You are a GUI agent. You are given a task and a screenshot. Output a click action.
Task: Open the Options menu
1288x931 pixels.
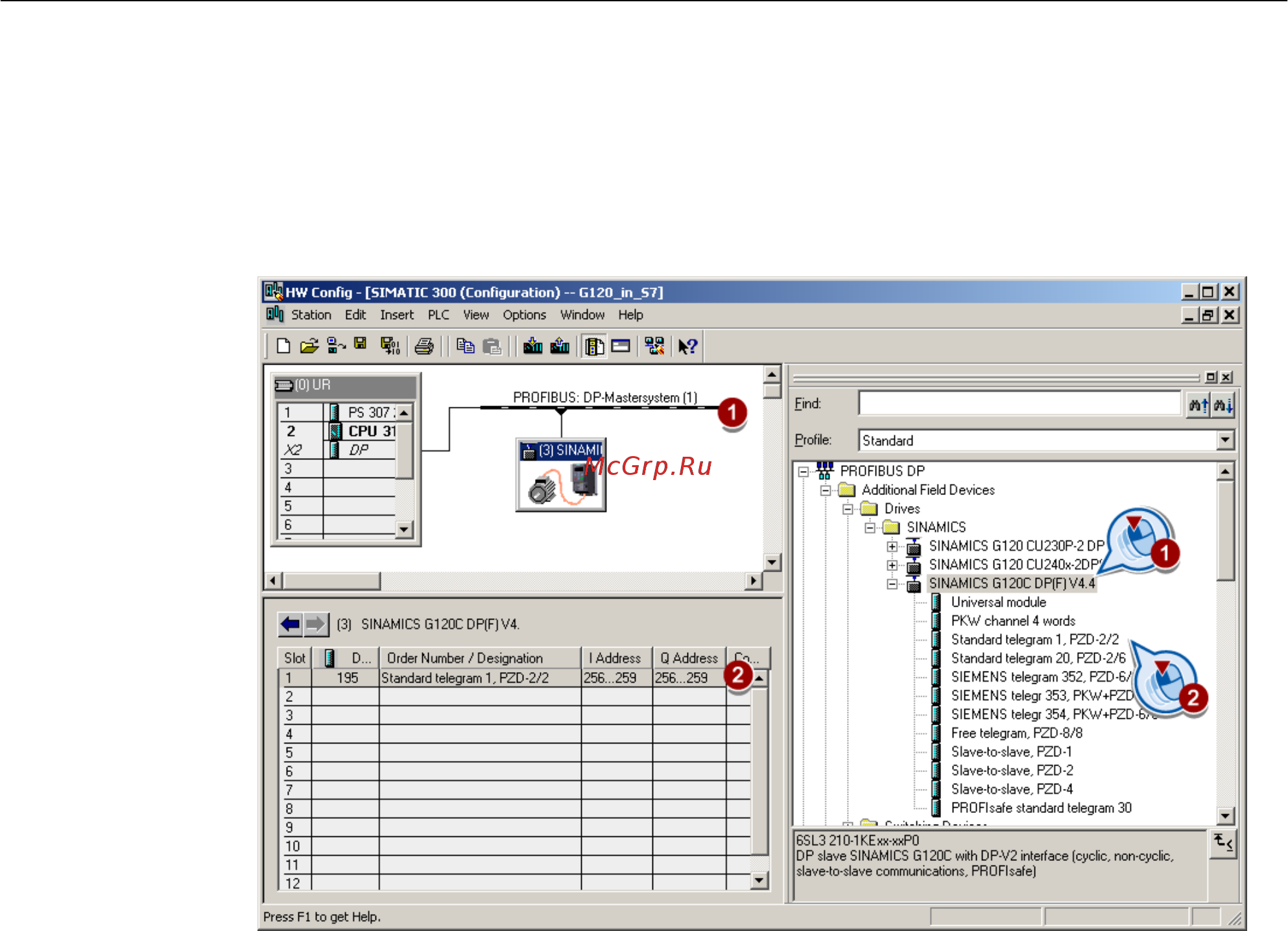pyautogui.click(x=525, y=315)
